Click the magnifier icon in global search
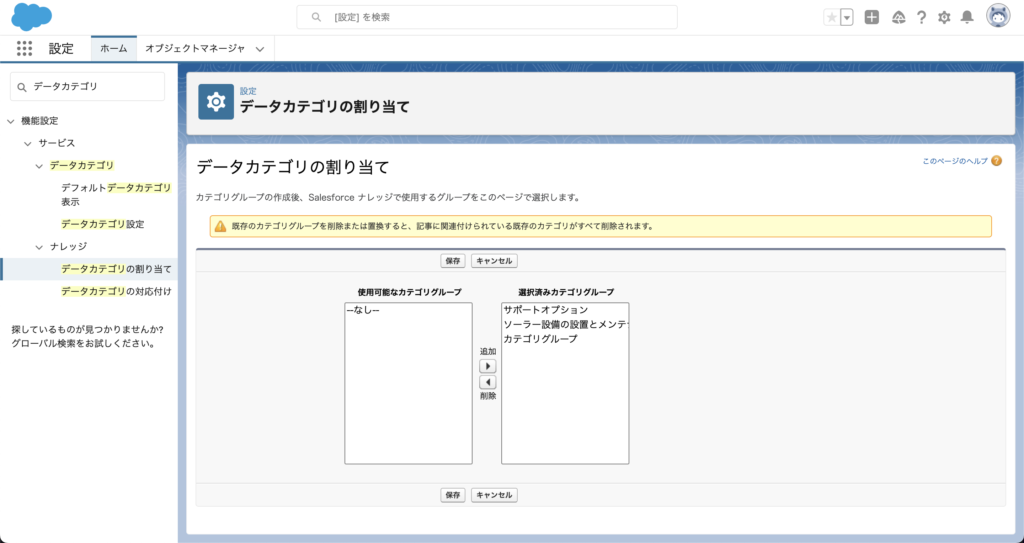The image size is (1024, 543). pyautogui.click(x=316, y=18)
